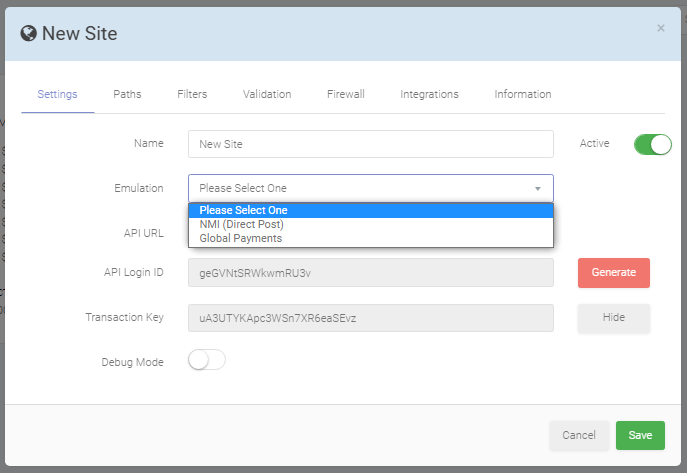
Task: Open the Emulation select box
Action: coord(371,188)
